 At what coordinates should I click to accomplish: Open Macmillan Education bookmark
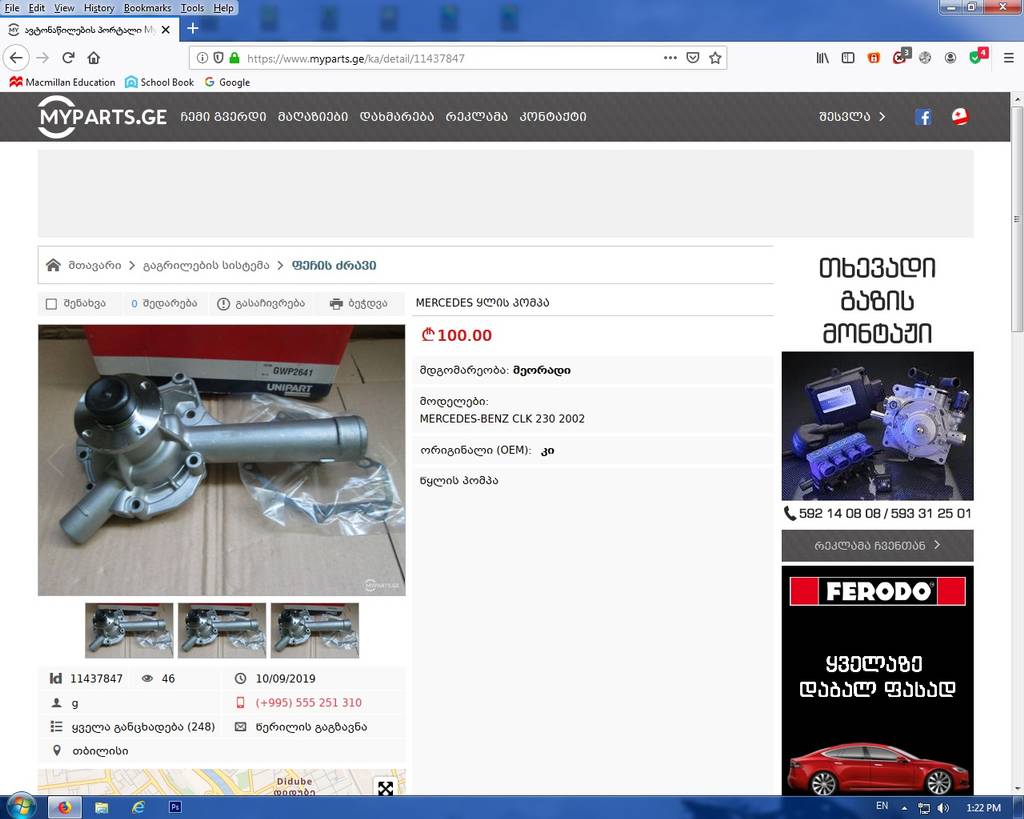[62, 82]
